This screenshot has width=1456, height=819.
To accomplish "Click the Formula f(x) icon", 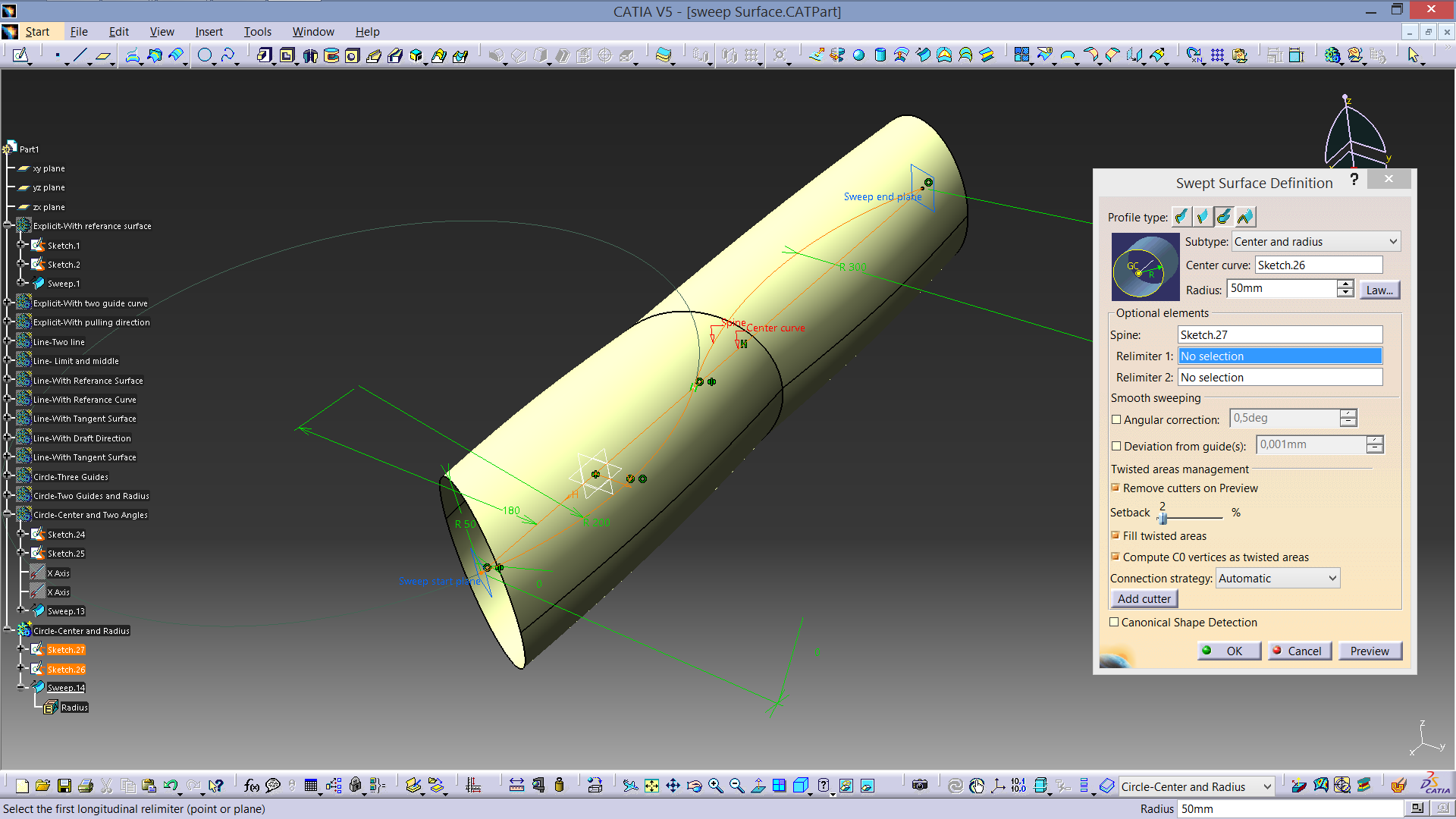I will tap(252, 786).
